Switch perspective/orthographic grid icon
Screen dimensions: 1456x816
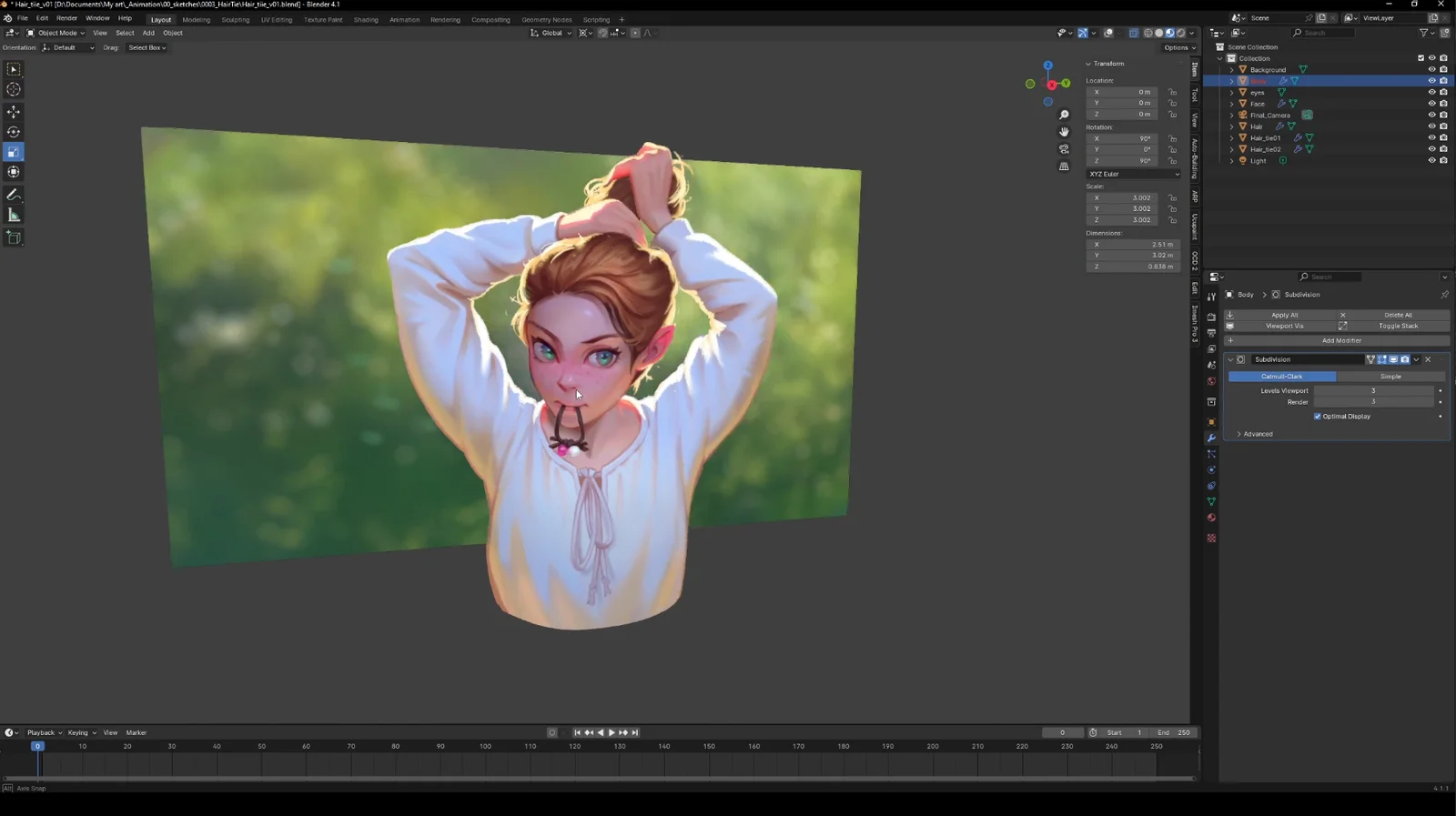[x=1064, y=166]
